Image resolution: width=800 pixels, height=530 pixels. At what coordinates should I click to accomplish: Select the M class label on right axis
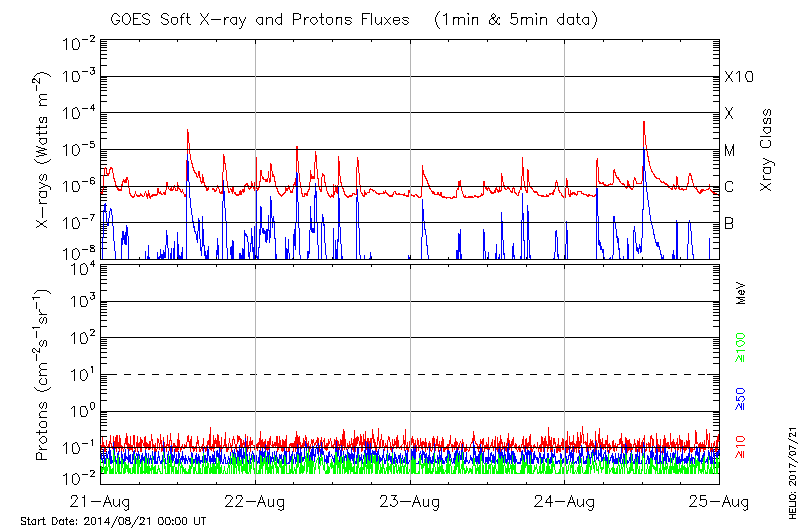click(730, 151)
